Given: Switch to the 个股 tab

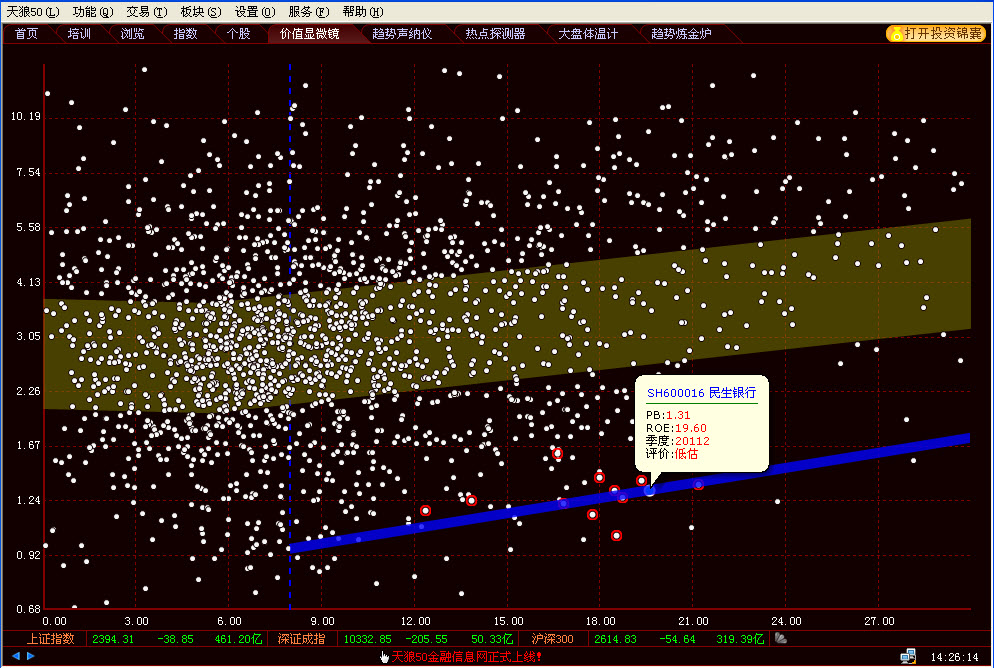Looking at the screenshot, I should [x=238, y=34].
